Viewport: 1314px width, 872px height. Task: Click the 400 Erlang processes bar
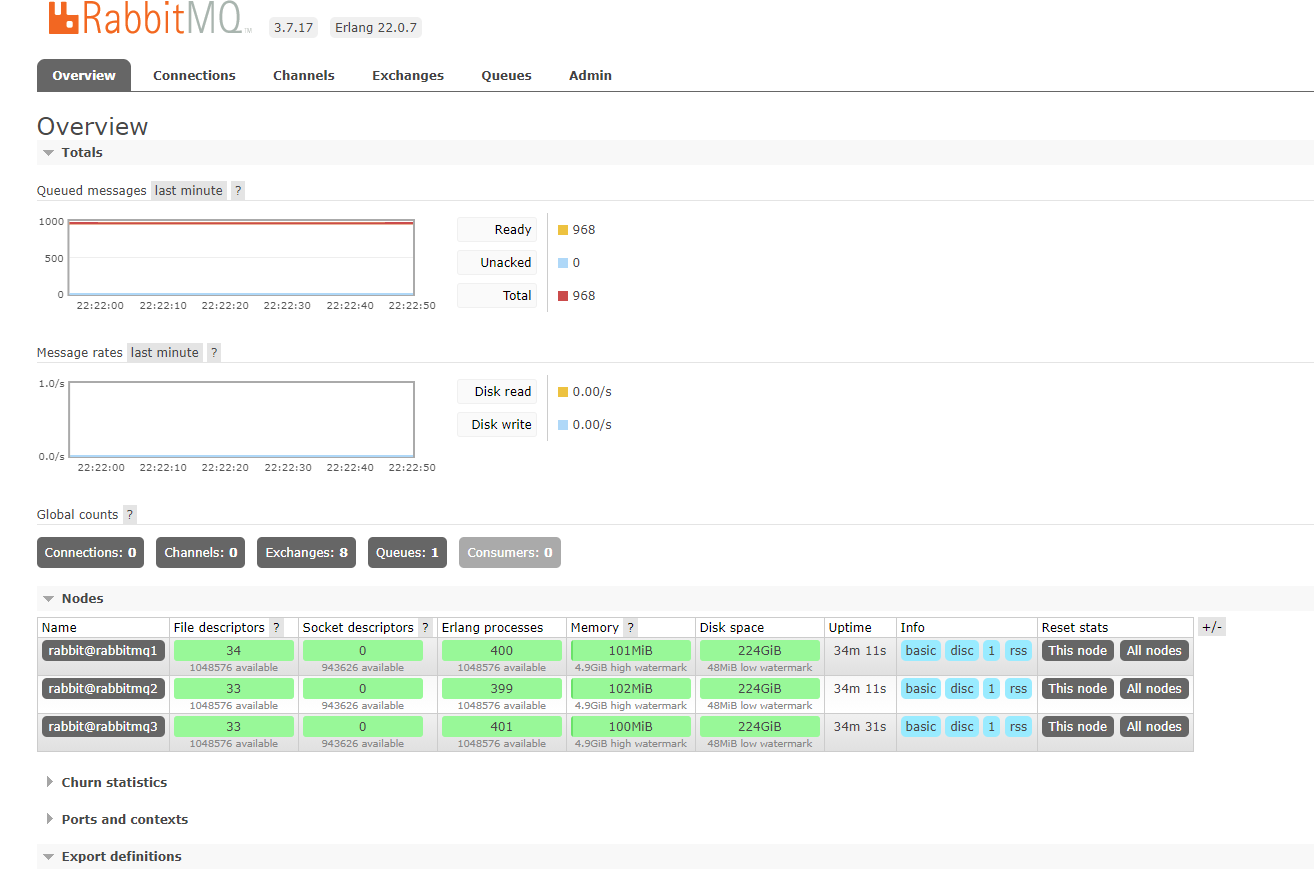pos(502,650)
